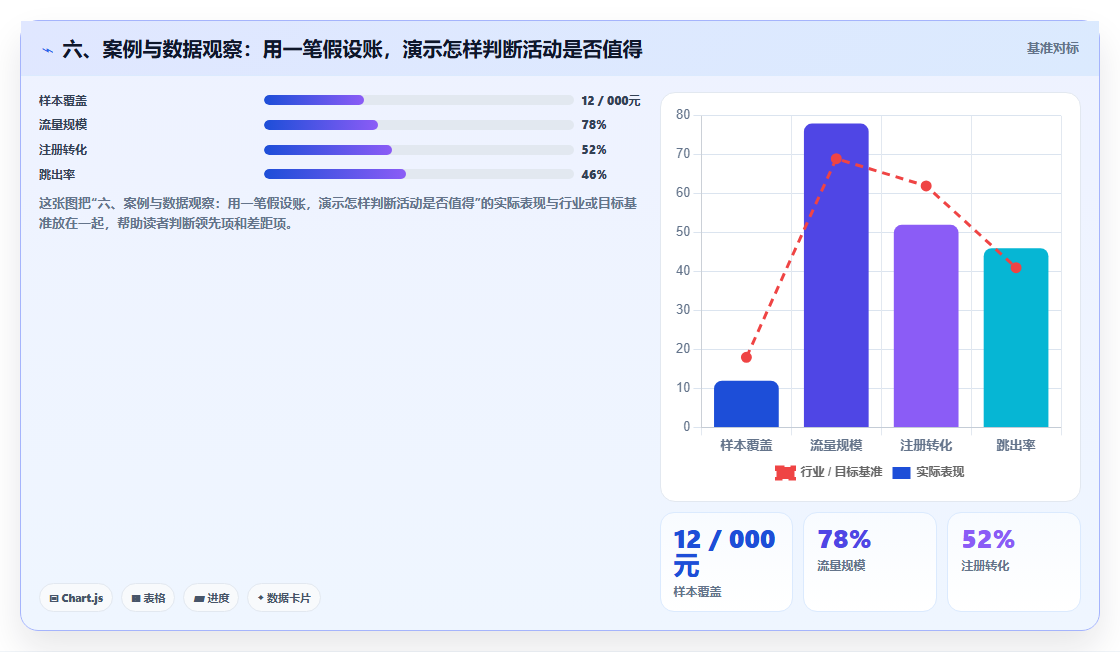Click benchmark point near 跳出率 bar top

[1016, 268]
